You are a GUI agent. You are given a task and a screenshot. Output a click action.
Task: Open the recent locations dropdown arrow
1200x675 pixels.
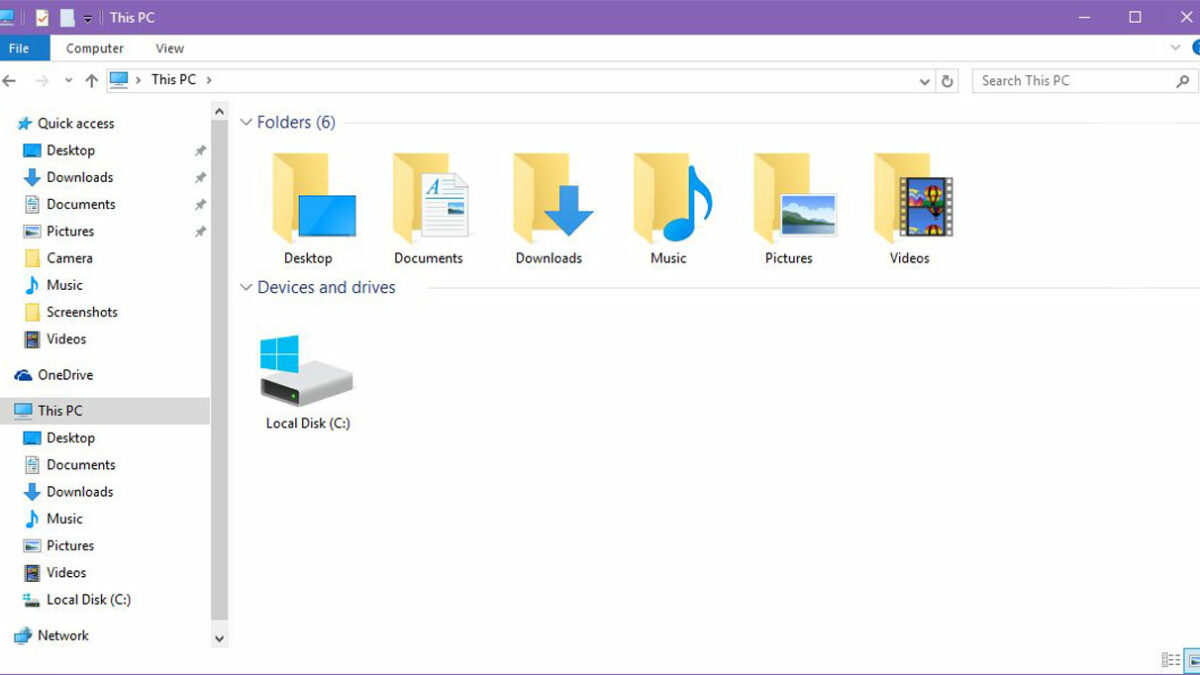(68, 81)
